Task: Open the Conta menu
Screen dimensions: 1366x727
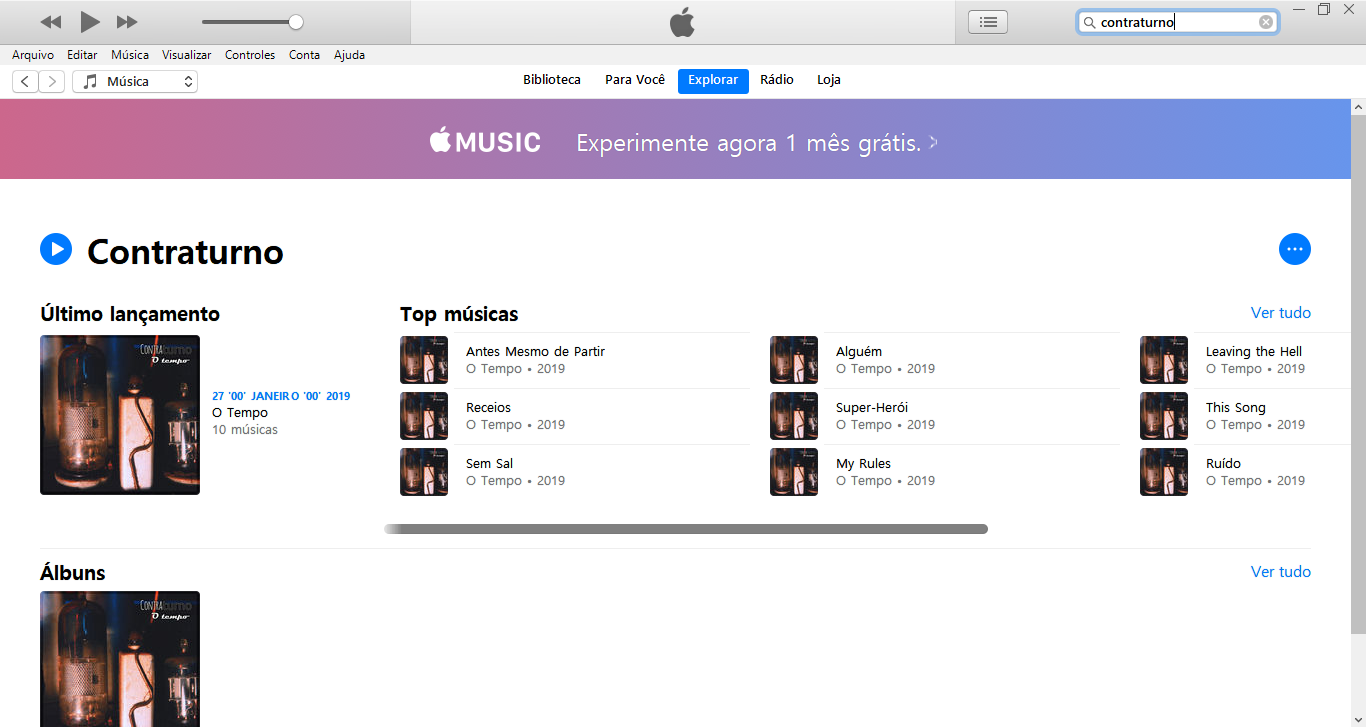Action: tap(304, 55)
